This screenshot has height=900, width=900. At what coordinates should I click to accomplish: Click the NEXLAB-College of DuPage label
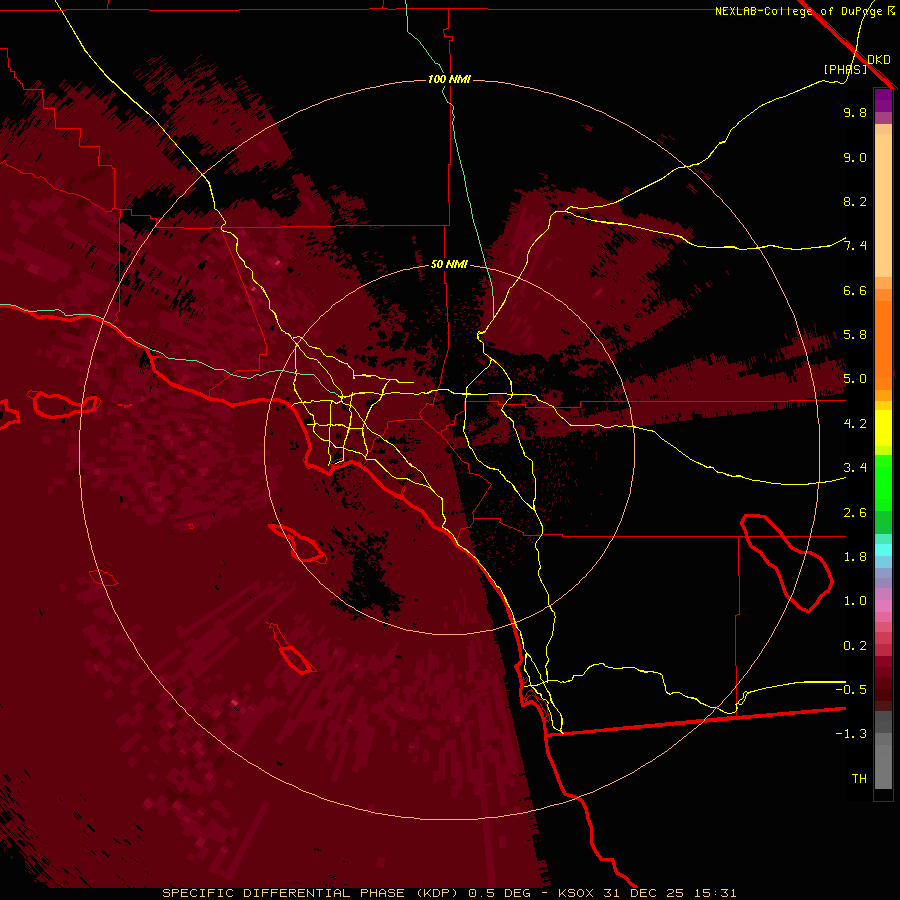[804, 11]
